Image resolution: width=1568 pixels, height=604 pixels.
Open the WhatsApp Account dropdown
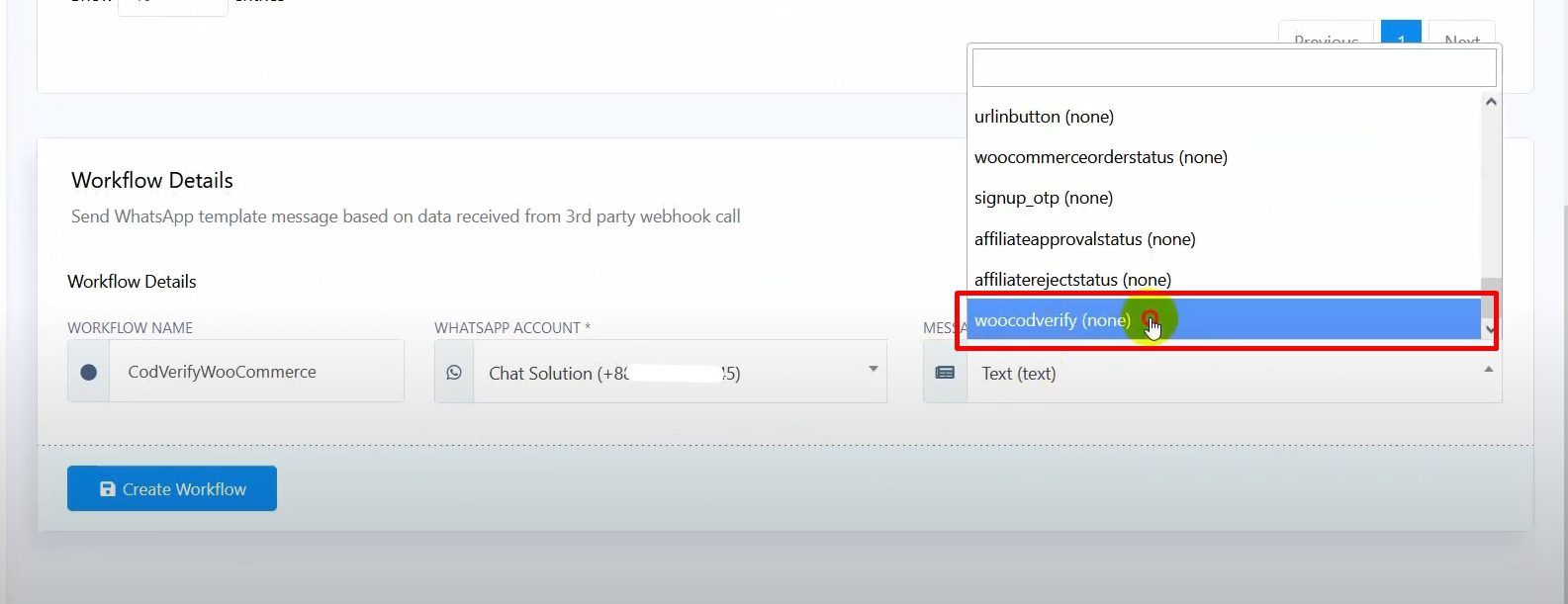click(679, 373)
